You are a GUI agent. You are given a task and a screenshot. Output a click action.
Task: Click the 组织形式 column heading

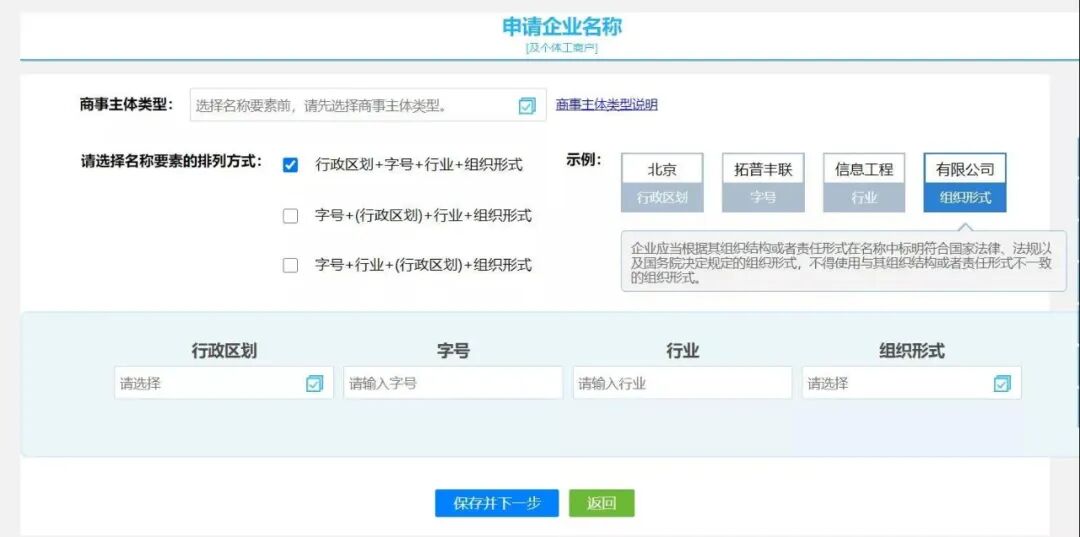[x=912, y=351]
